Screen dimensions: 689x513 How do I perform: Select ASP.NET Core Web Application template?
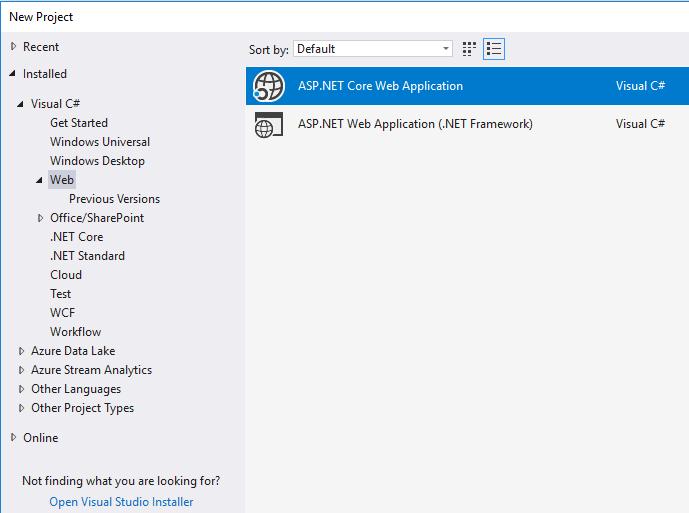pyautogui.click(x=468, y=86)
